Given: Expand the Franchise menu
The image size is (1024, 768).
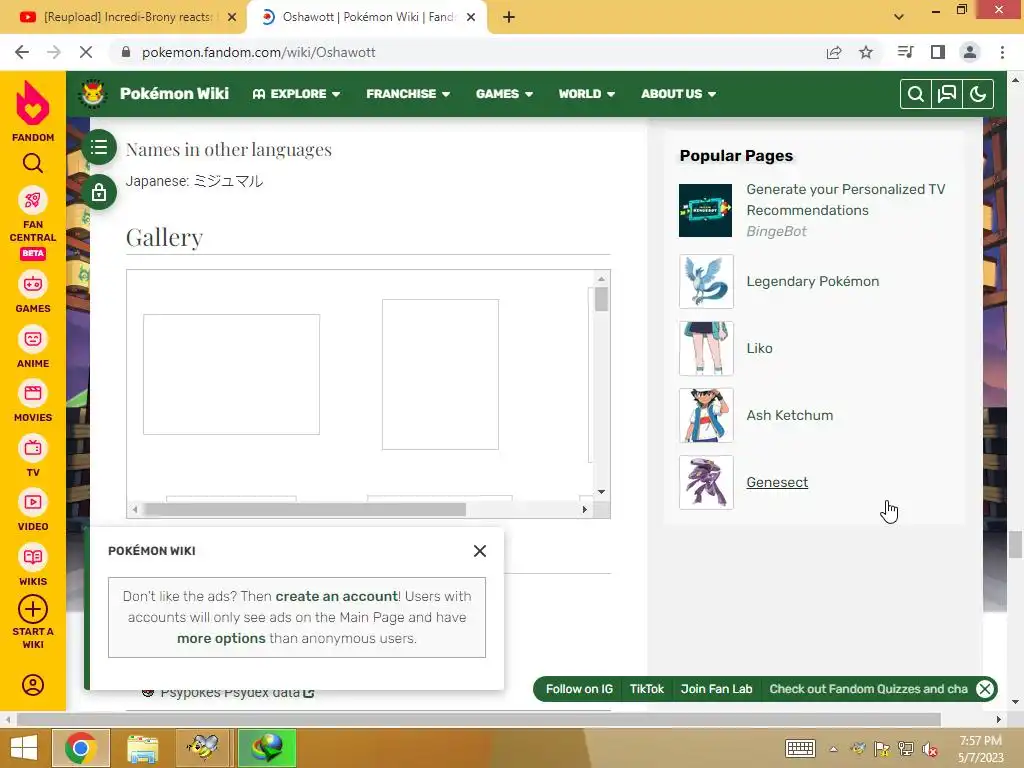Looking at the screenshot, I should tap(408, 94).
